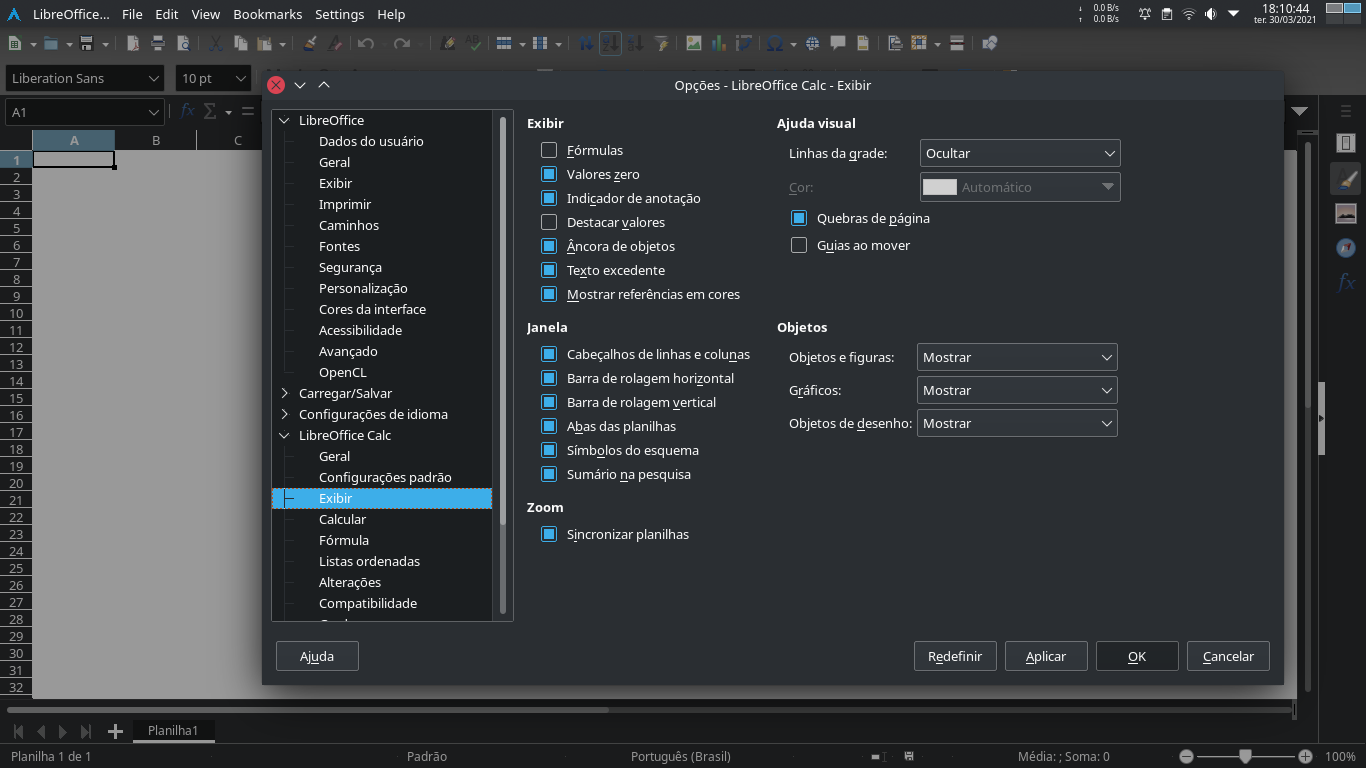The width and height of the screenshot is (1366, 768).
Task: Toggle Abas das planilhas checkbox
Action: click(x=549, y=426)
